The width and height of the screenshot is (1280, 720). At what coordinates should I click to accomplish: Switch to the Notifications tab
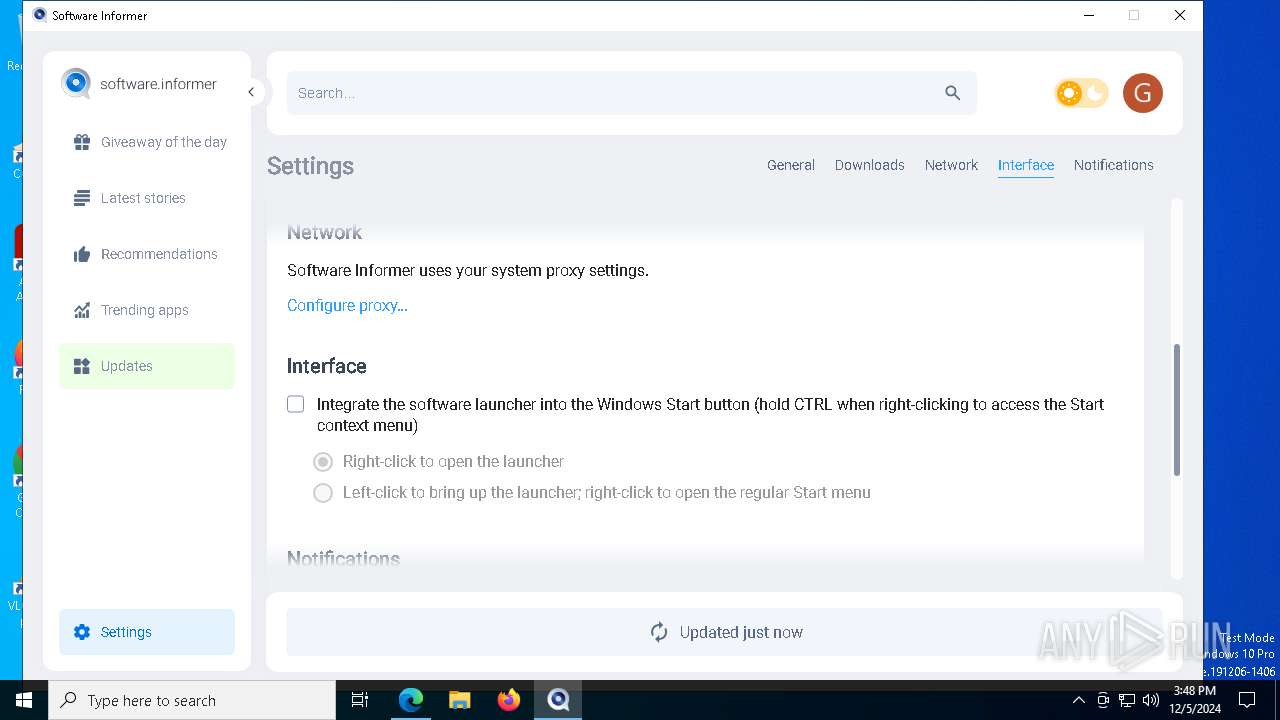pos(1114,165)
